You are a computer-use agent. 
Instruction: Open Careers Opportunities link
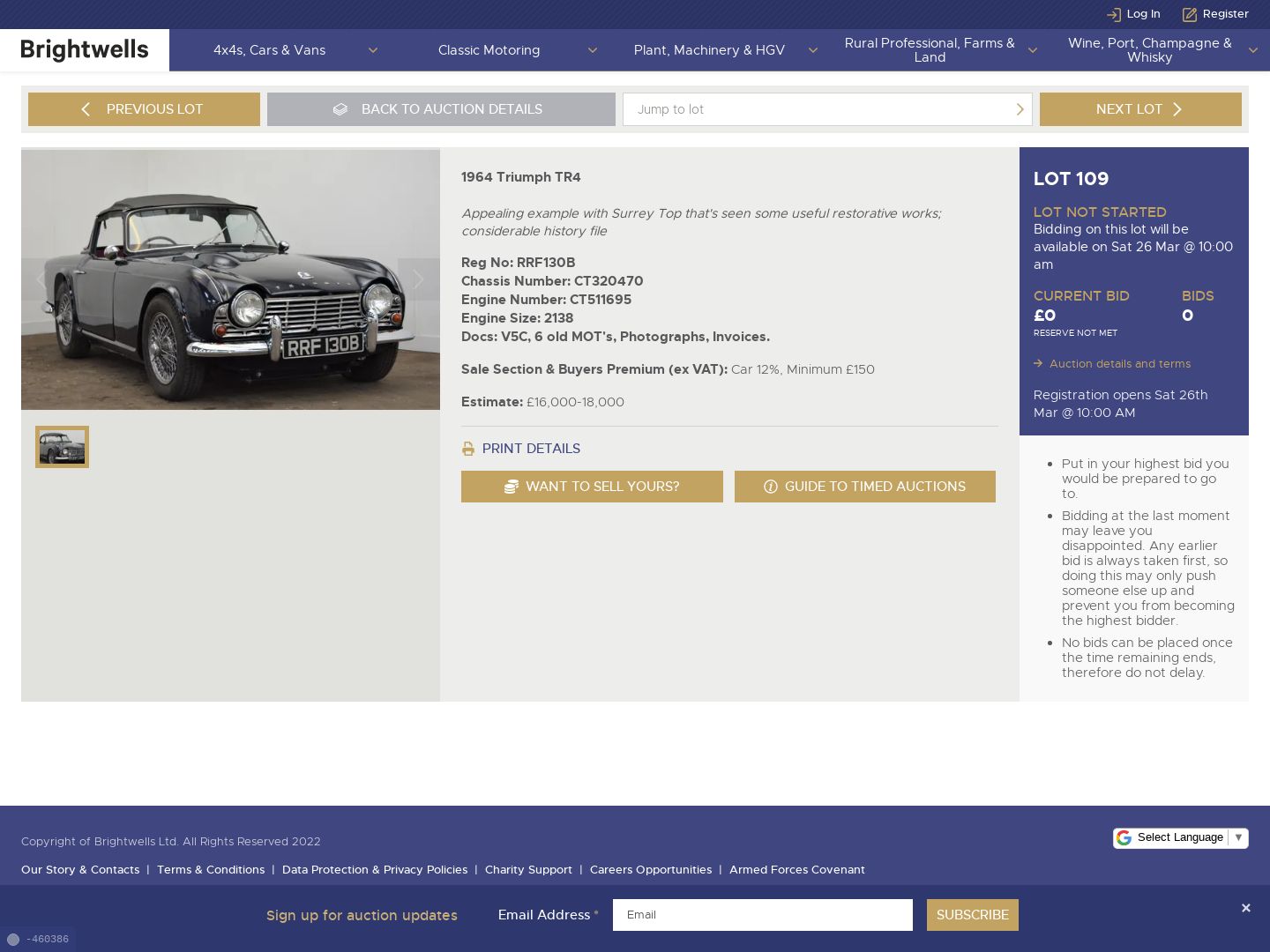[651, 870]
